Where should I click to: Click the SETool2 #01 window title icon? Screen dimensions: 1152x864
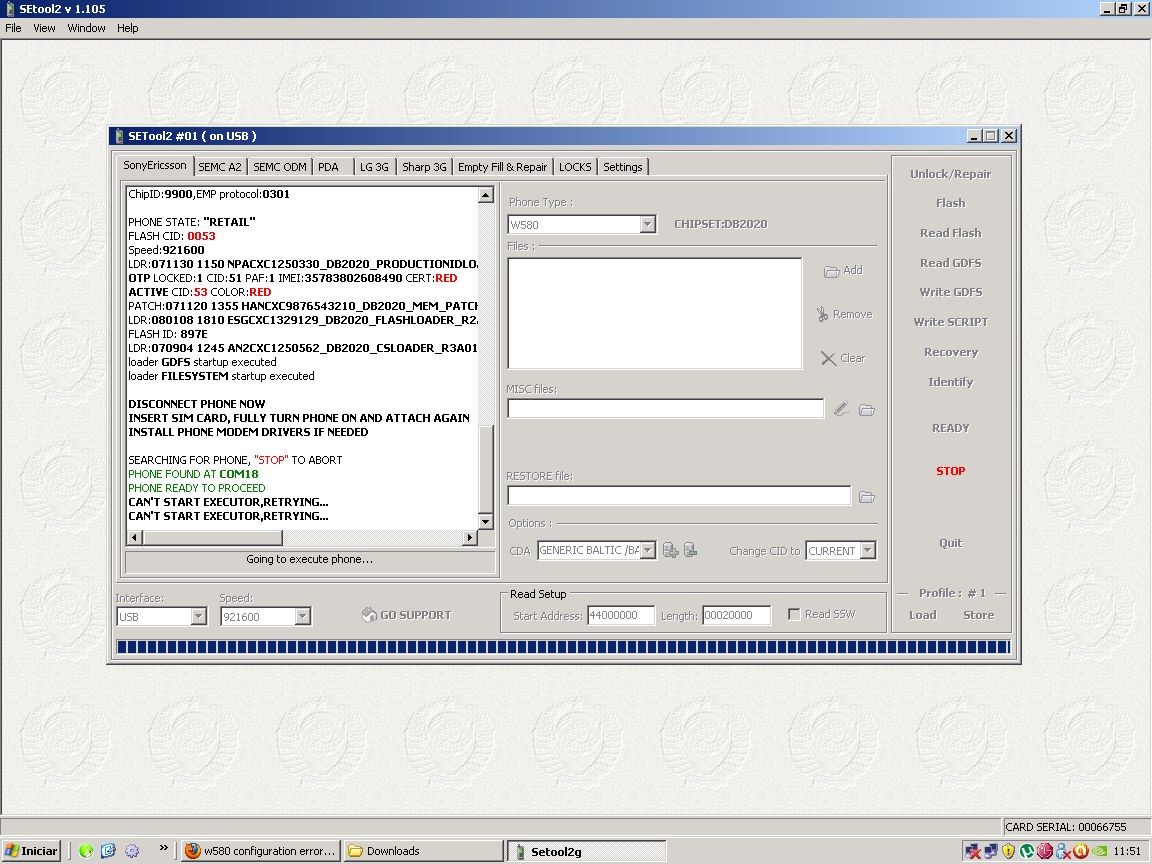tap(119, 136)
